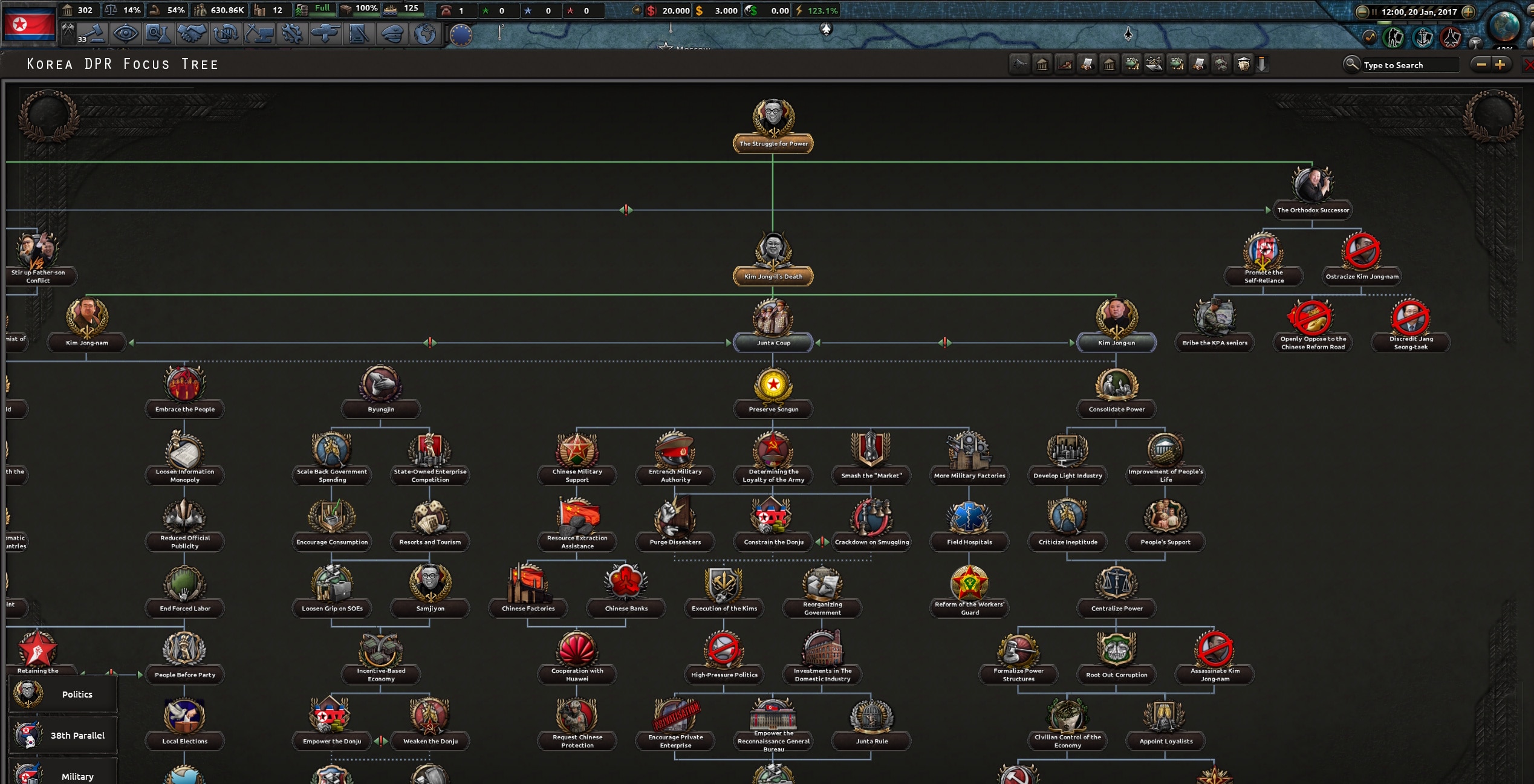Click the search magnifier icon
This screenshot has width=1534, height=784.
click(1351, 63)
